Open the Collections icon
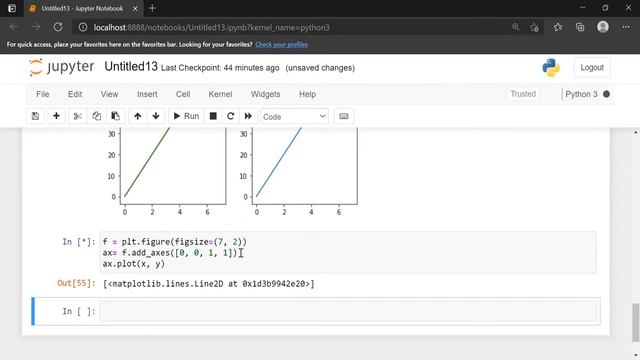 (x=580, y=27)
